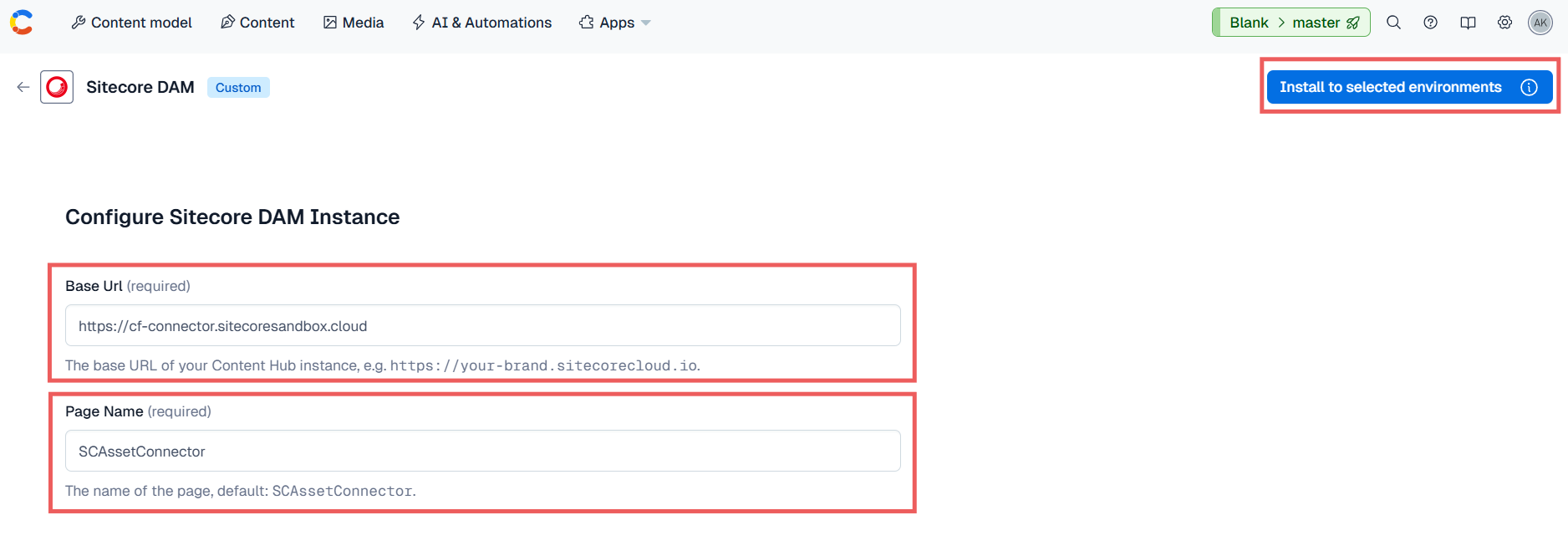Click the info icon on Install button

point(1529,87)
